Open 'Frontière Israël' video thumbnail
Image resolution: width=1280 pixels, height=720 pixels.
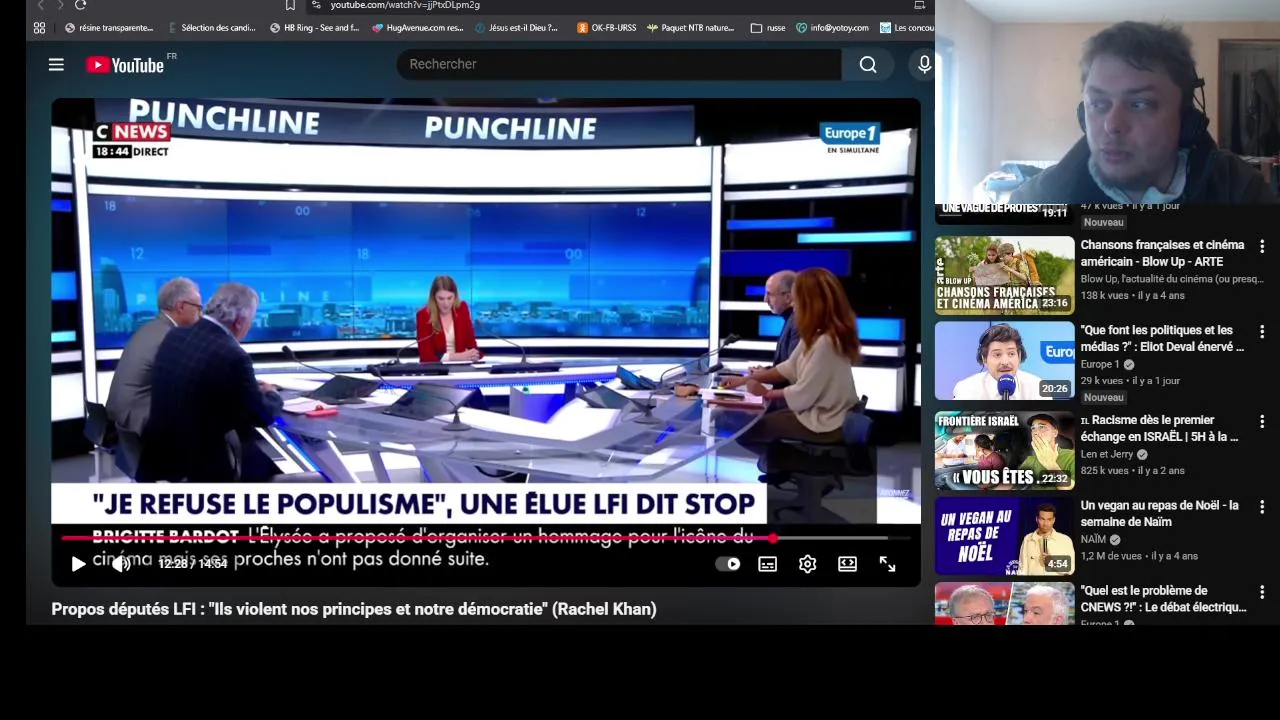(1004, 450)
